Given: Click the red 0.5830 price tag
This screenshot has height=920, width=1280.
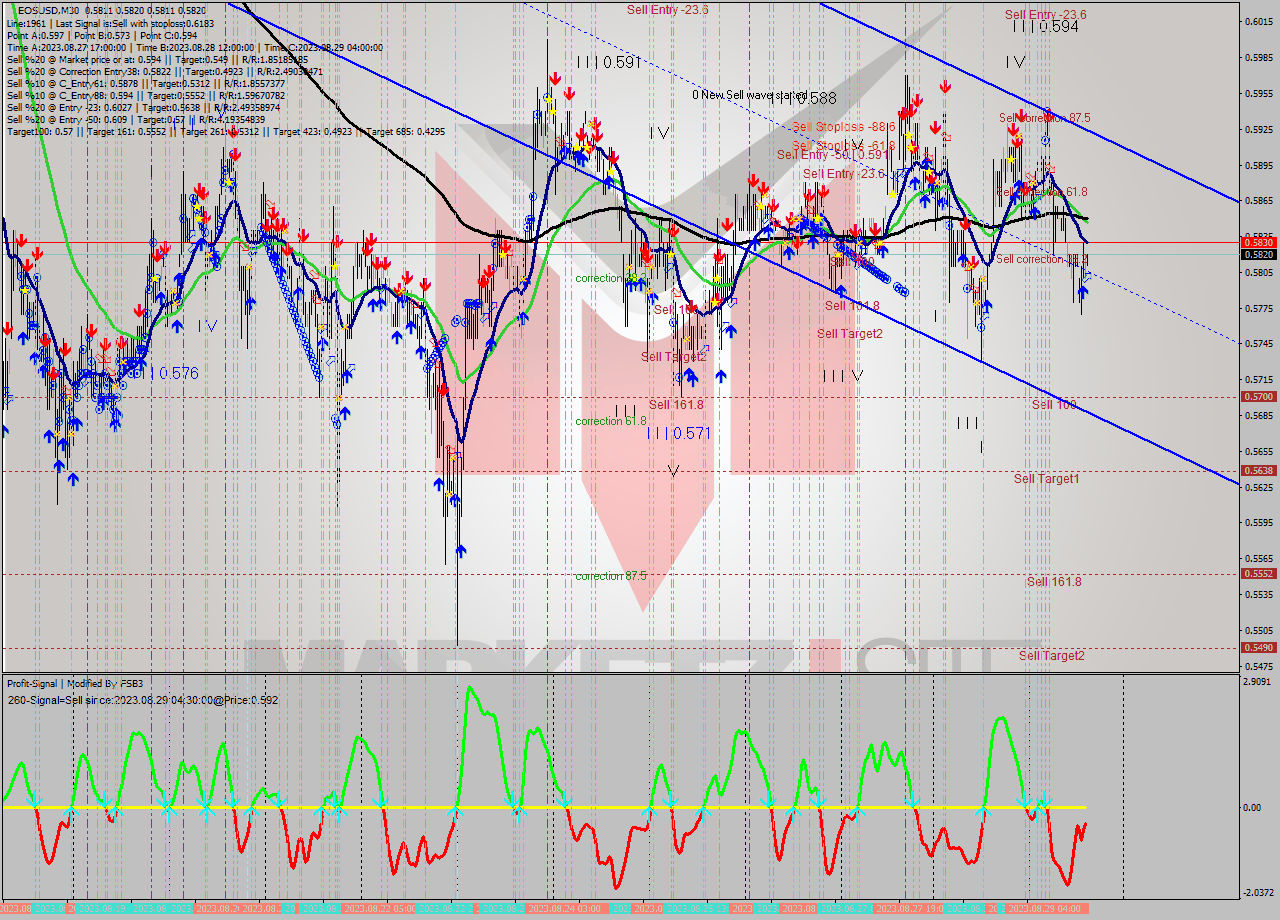Looking at the screenshot, I should 1258,242.
